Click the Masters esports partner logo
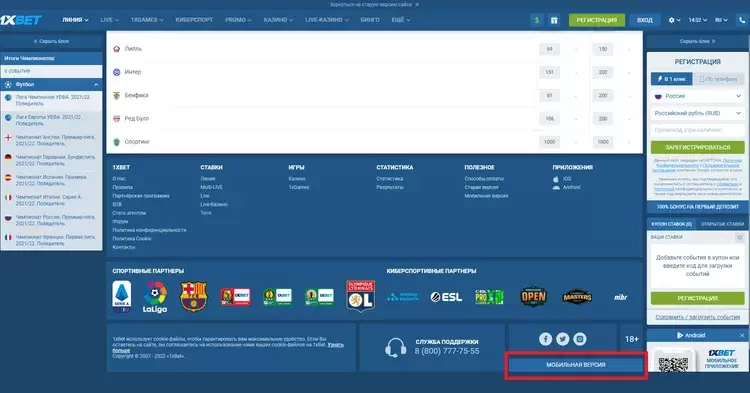 577,297
